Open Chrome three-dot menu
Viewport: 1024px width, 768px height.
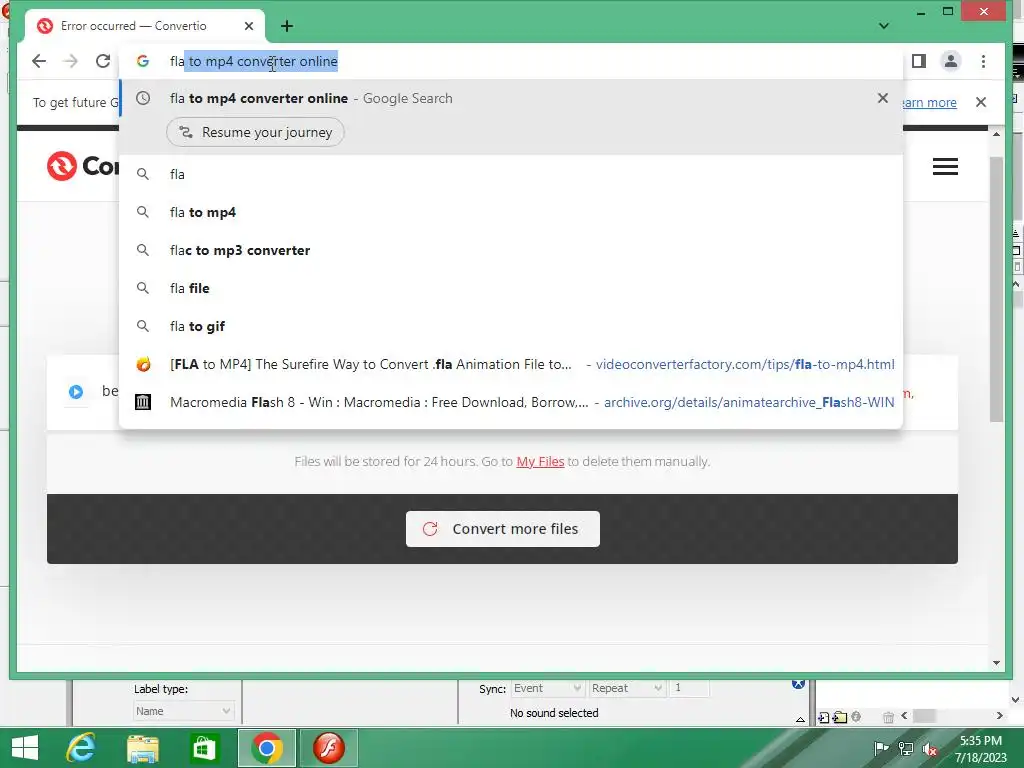point(983,61)
